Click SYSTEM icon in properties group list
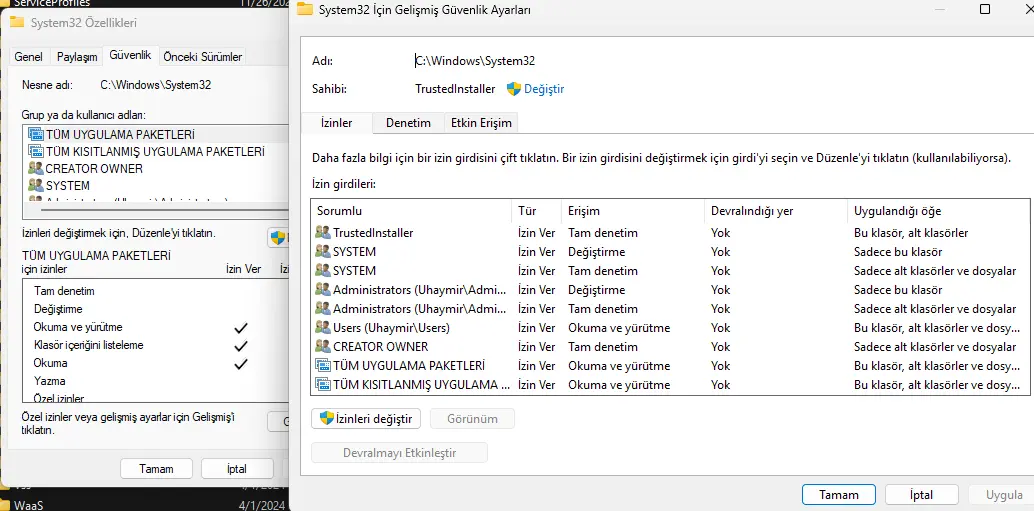The height and width of the screenshot is (511, 1034). [36, 185]
